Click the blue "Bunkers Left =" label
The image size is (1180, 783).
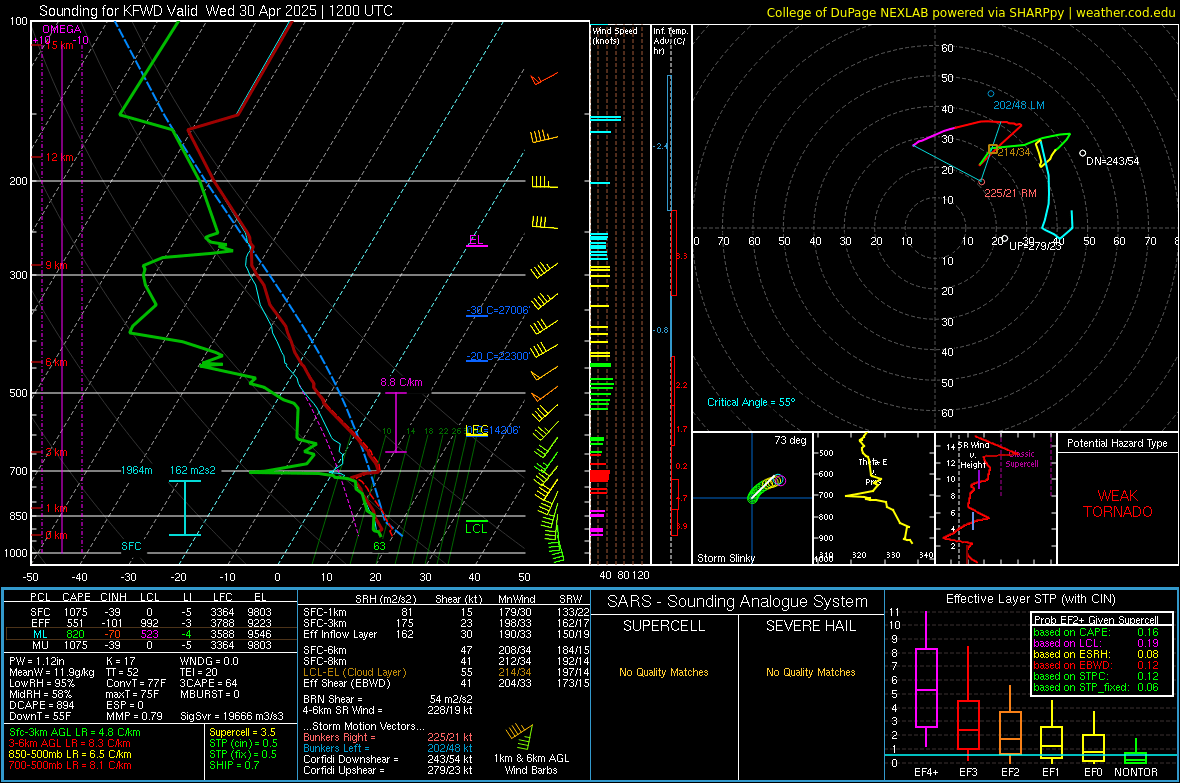coord(336,748)
